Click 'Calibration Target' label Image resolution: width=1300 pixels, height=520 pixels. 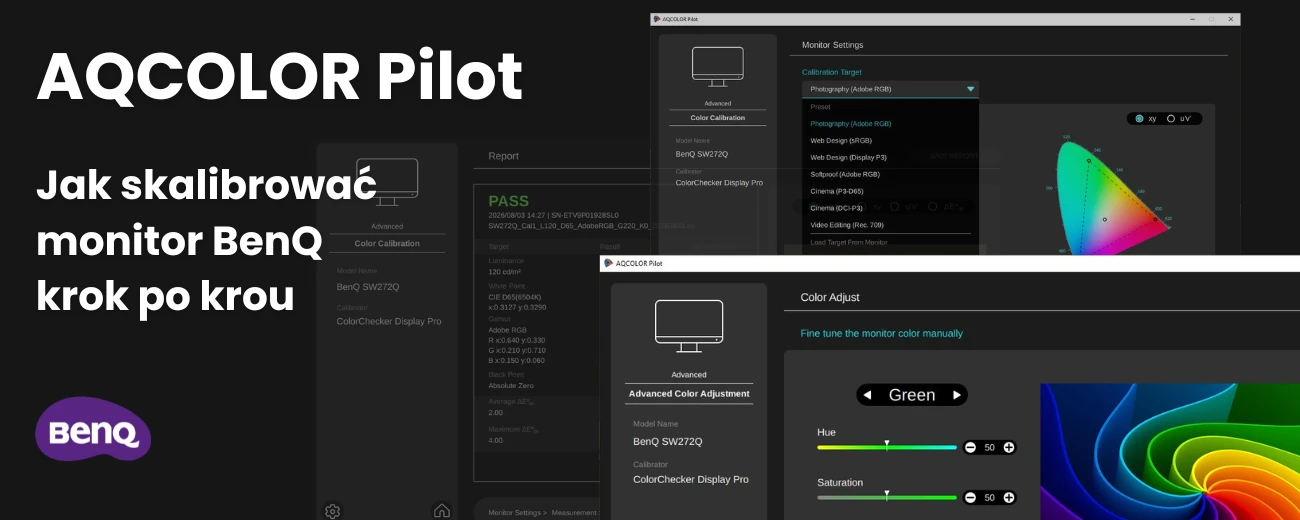(831, 72)
